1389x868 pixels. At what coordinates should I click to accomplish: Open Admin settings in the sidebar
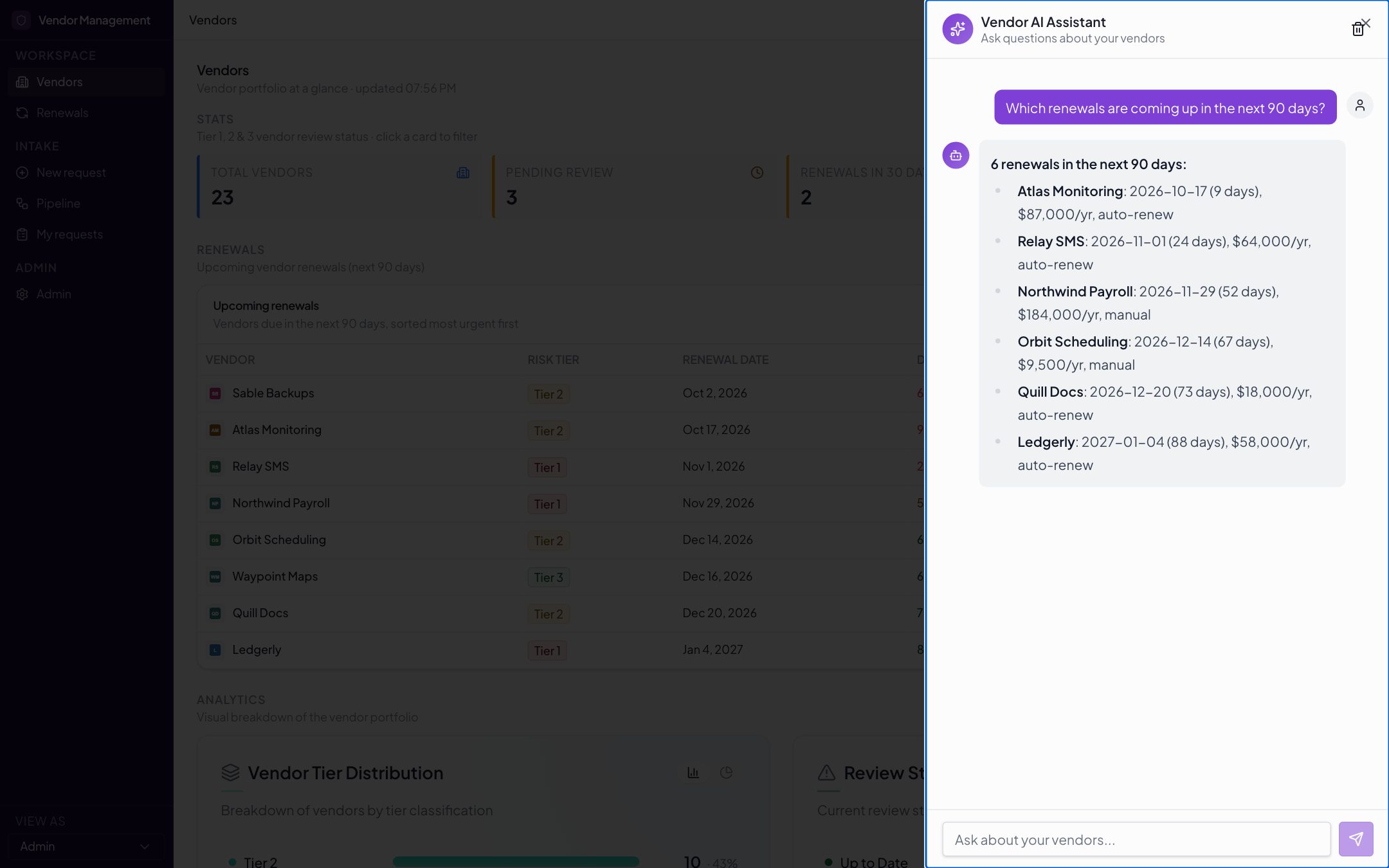click(86, 294)
